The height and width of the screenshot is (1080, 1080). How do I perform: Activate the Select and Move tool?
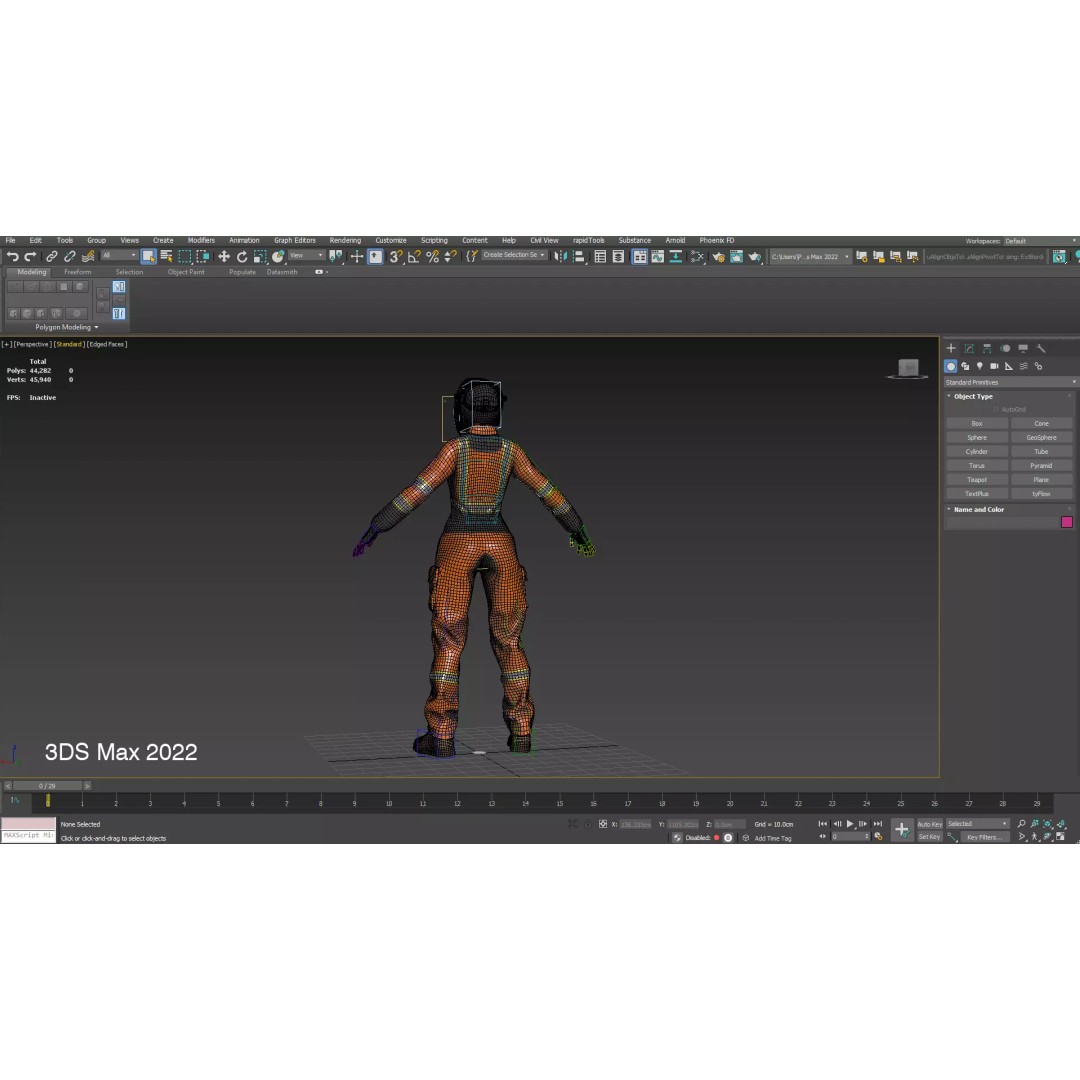(x=224, y=257)
